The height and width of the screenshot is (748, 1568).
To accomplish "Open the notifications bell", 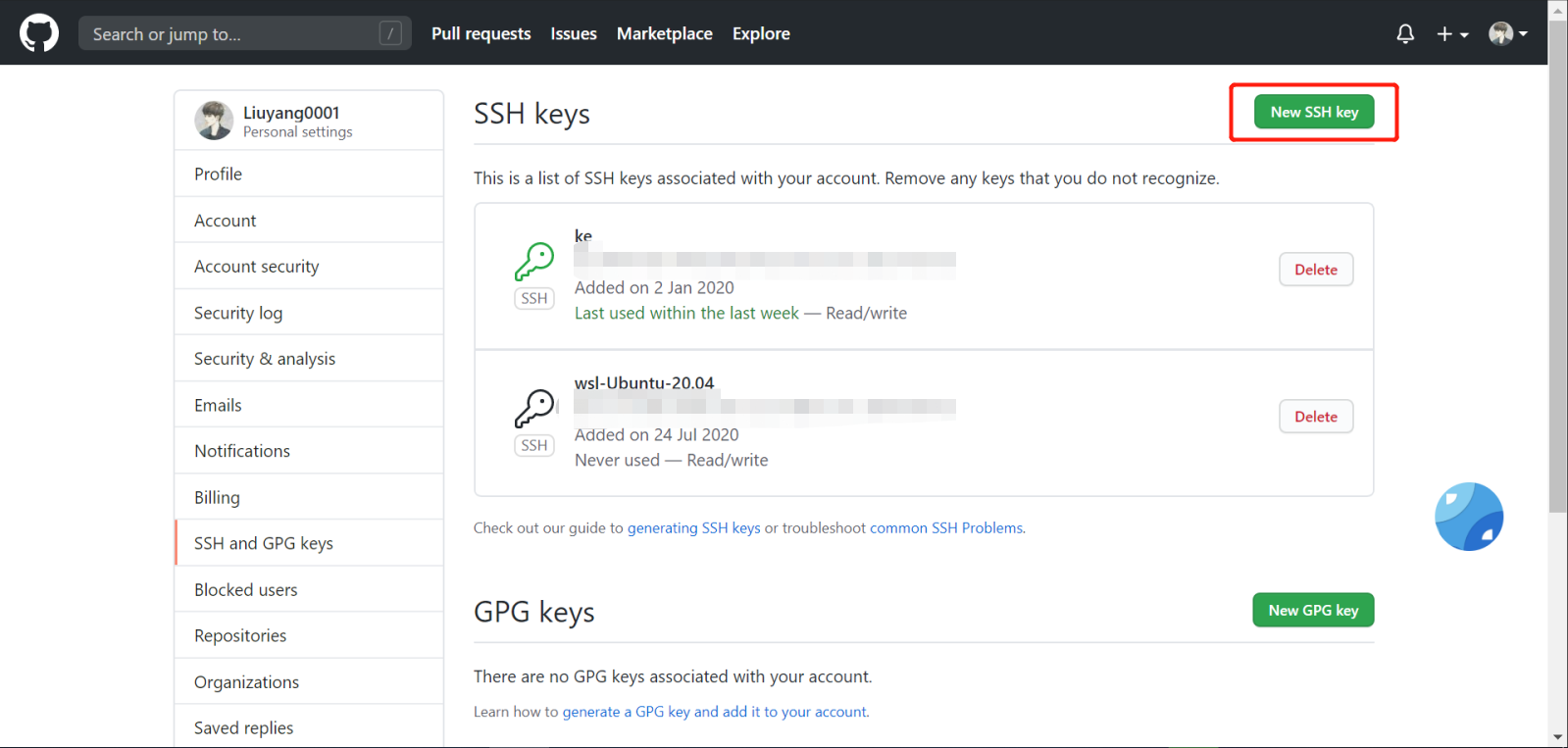I will (1405, 34).
